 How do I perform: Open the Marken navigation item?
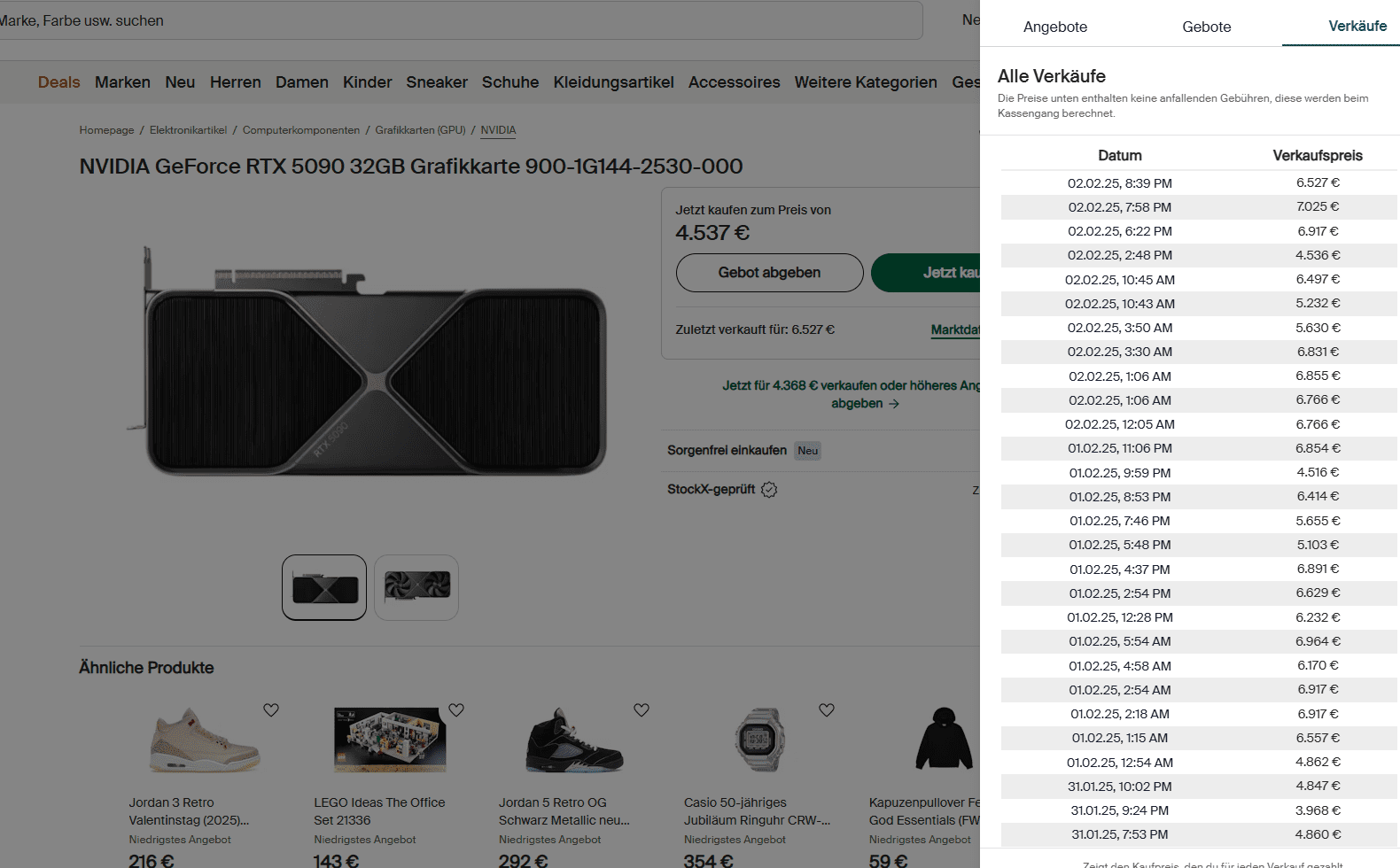tap(122, 82)
